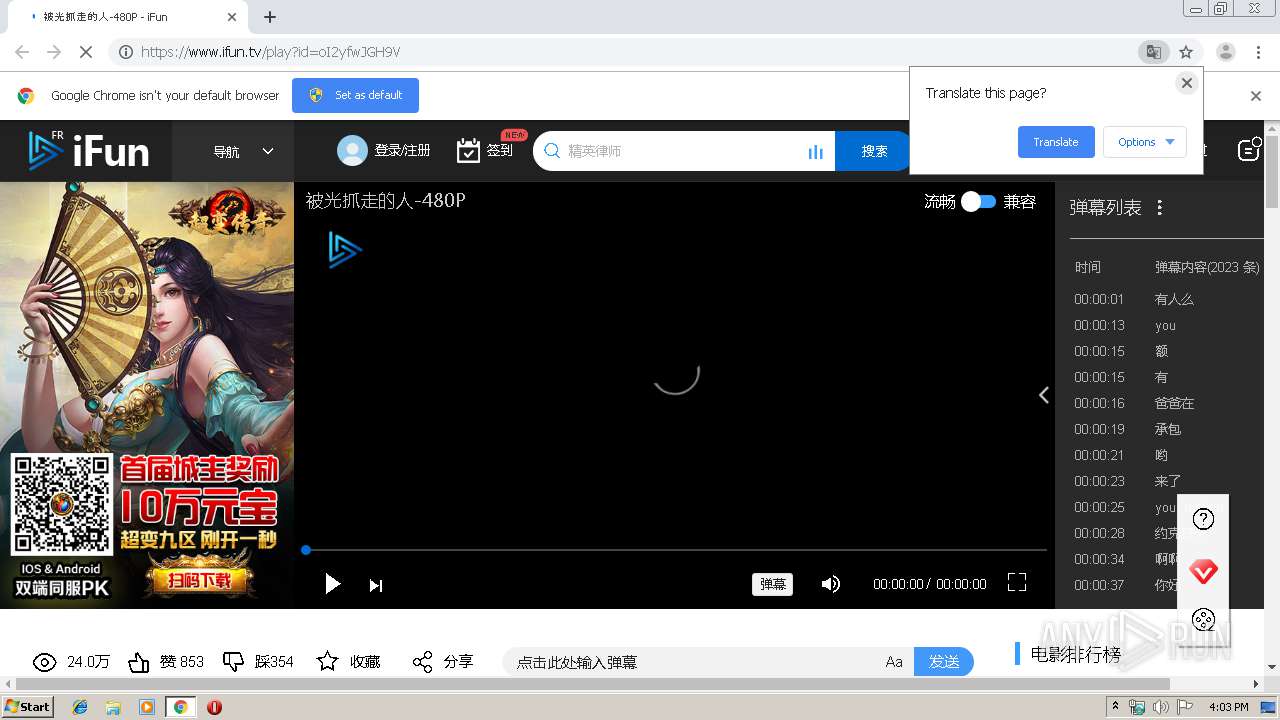This screenshot has width=1280, height=720.
Task: Enter fullscreen mode
Action: point(1017,582)
